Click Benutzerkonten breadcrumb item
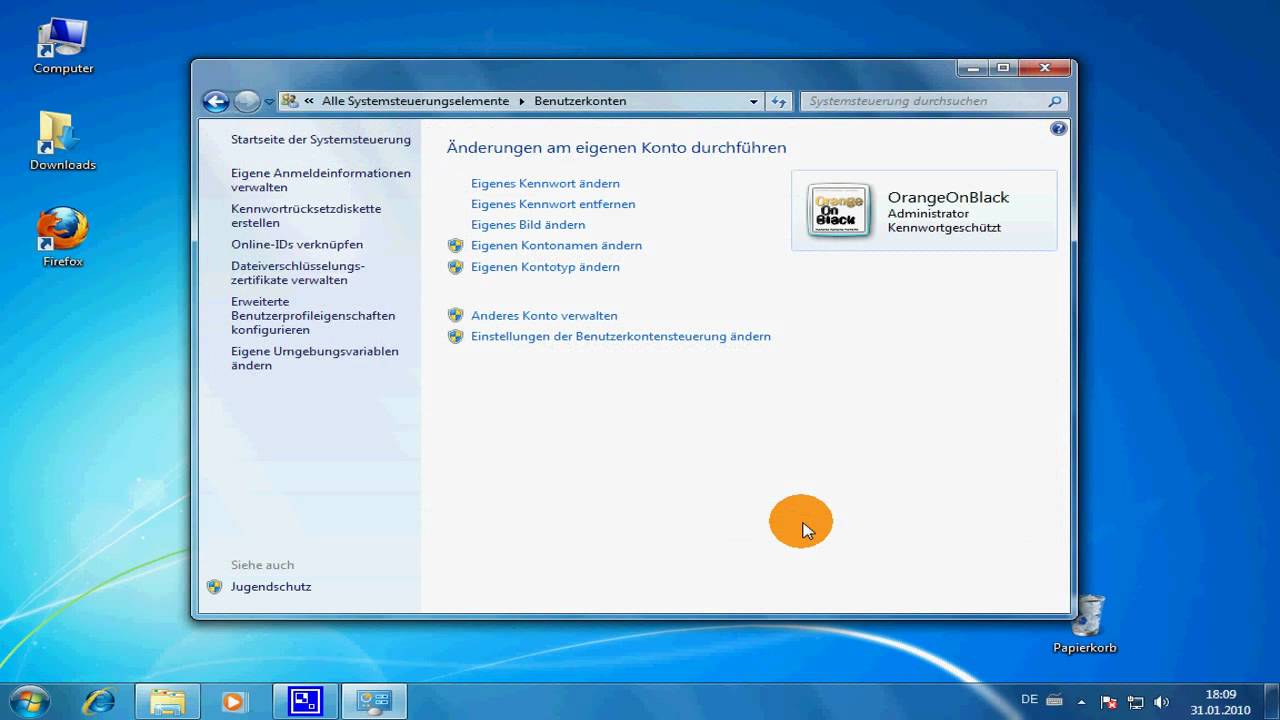Image resolution: width=1280 pixels, height=720 pixels. coord(580,101)
